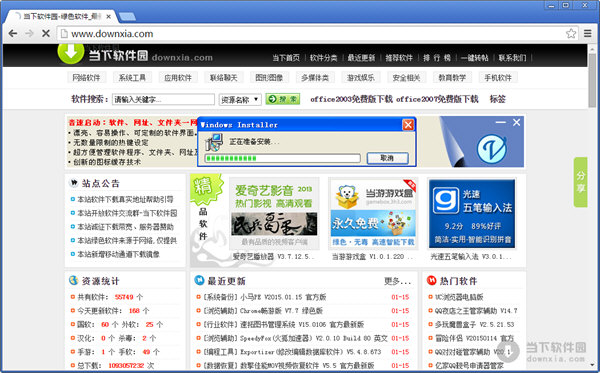Open the 光速五笔输入法 featured software thumbnail

tap(472, 213)
